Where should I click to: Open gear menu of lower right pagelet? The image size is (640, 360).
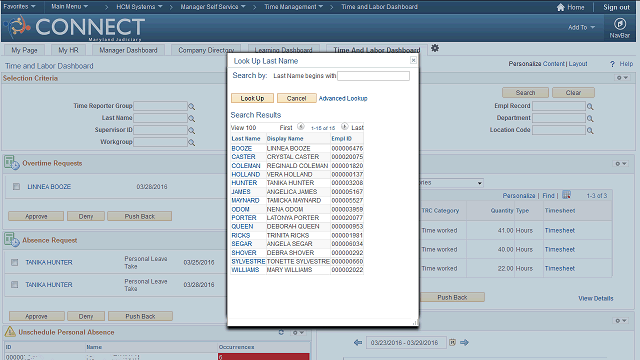[x=621, y=321]
